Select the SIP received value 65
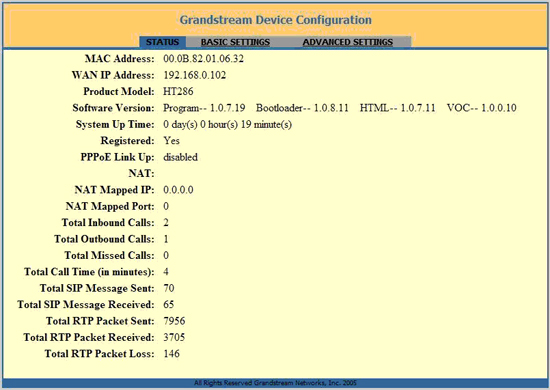 coord(169,305)
